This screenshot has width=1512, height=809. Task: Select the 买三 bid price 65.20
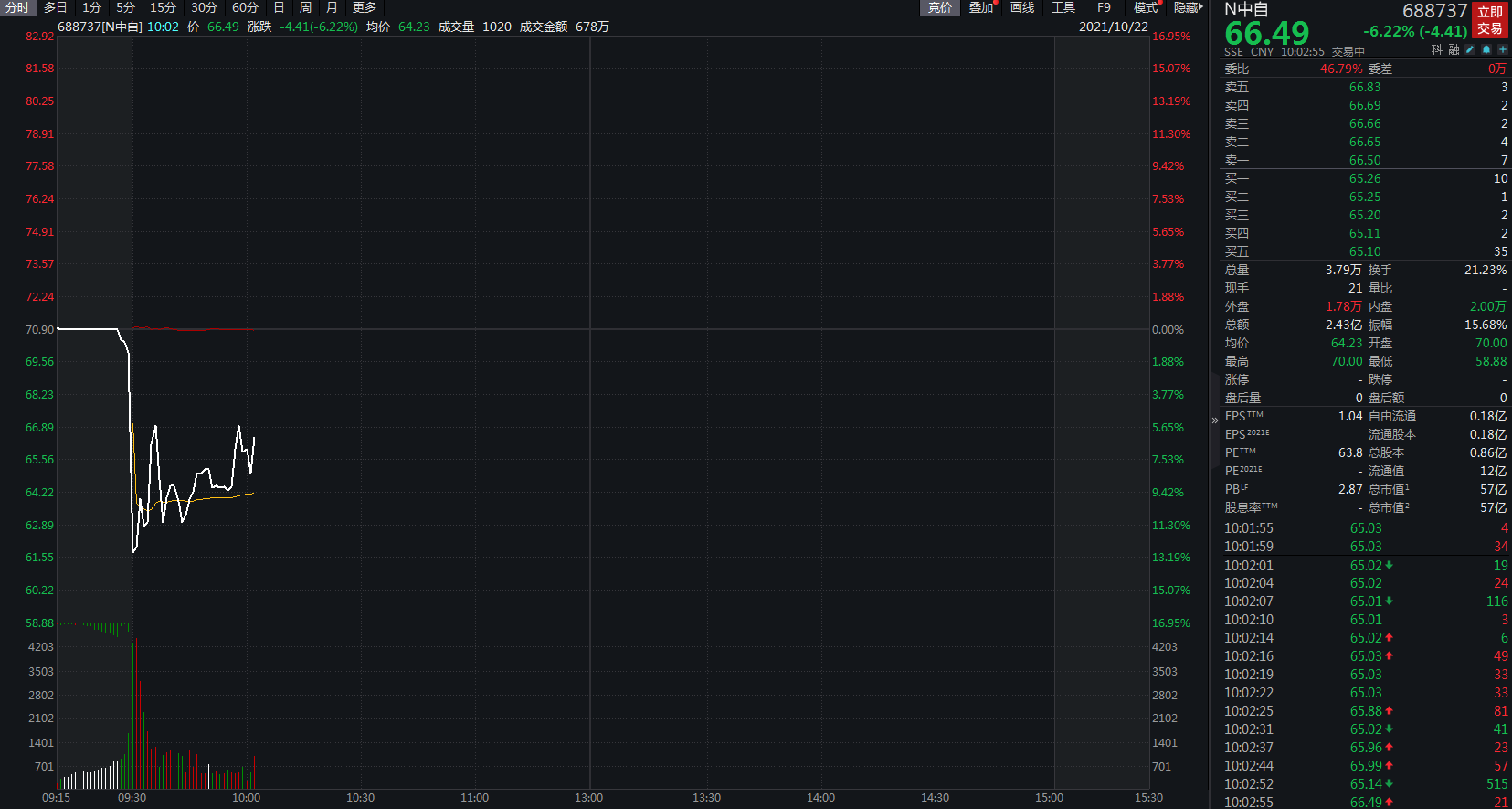1365,215
